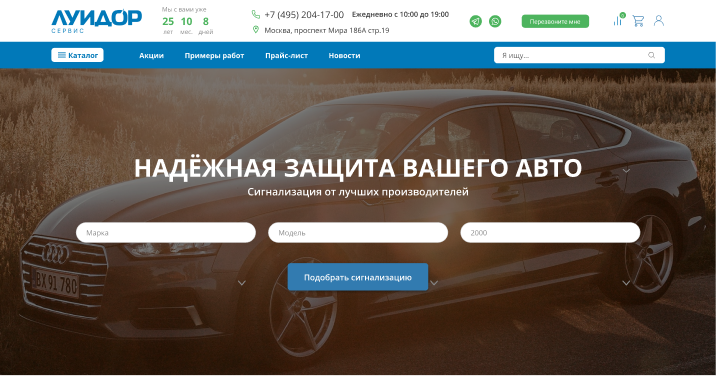Click the 25 лет counter
716x376 pixels.
pos(168,25)
